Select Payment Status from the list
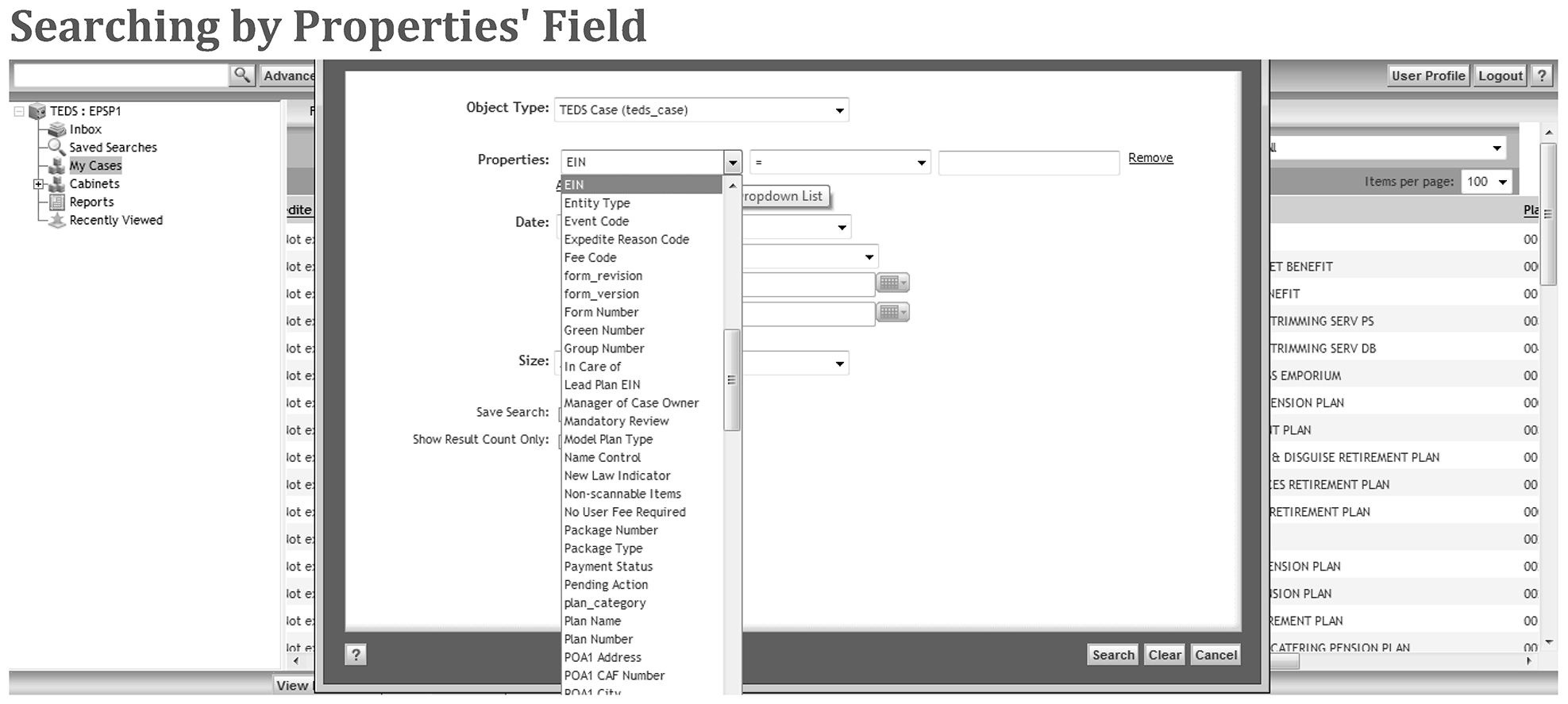 pyautogui.click(x=608, y=567)
